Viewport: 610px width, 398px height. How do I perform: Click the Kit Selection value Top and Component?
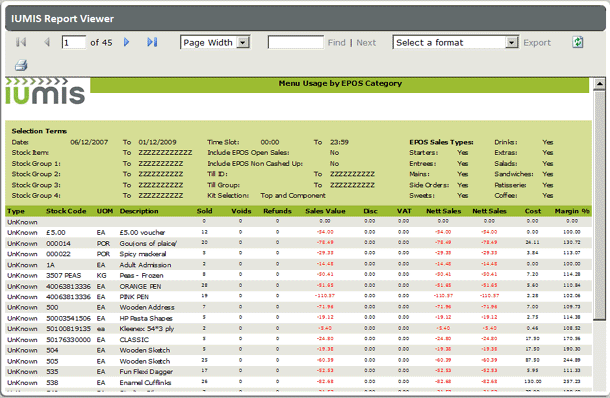[293, 195]
